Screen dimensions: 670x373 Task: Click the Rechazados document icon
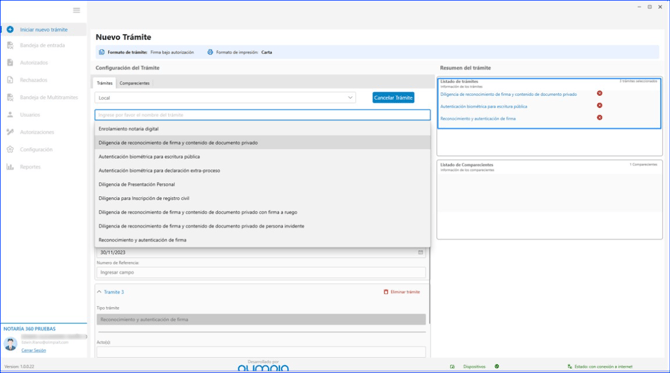coord(10,80)
